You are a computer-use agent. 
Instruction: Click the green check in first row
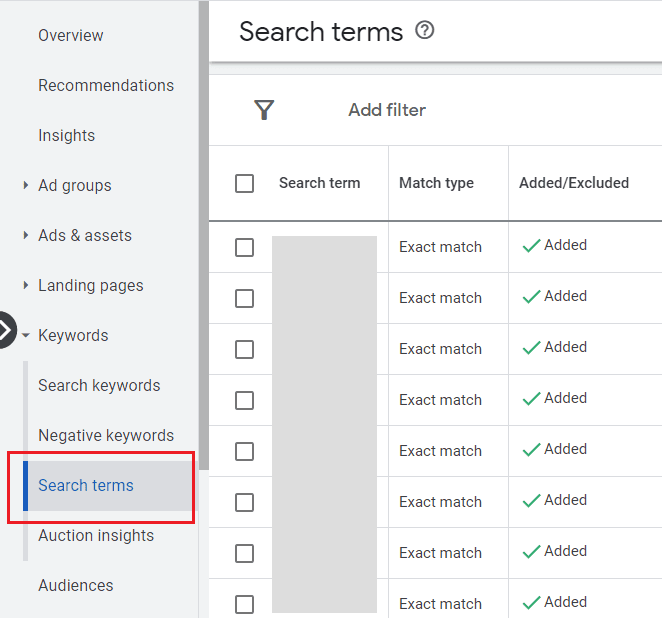pyautogui.click(x=532, y=246)
